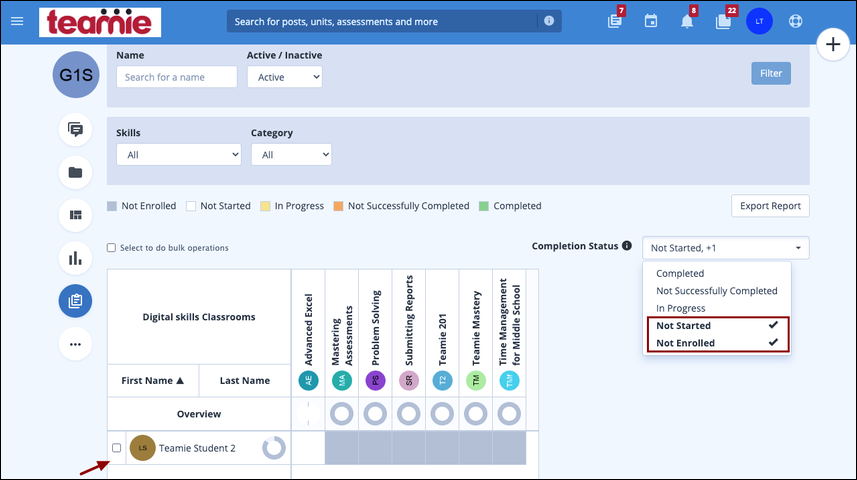The image size is (857, 480).
Task: Click Digital skills Classrooms heading
Action: (x=199, y=317)
